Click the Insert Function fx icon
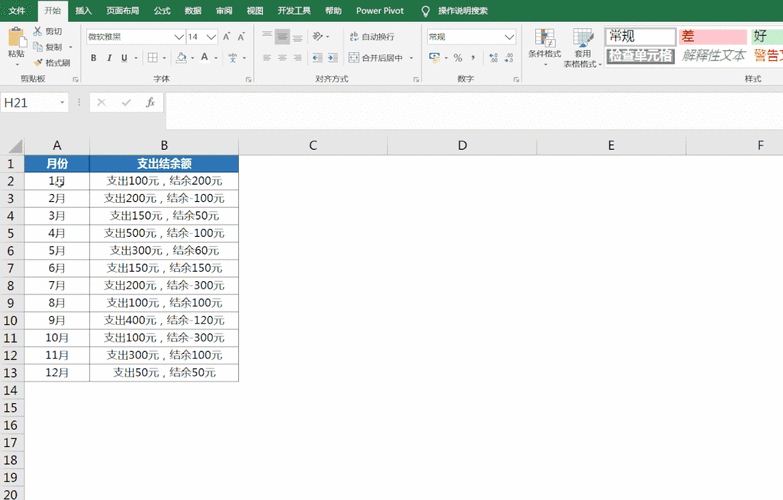783x500 pixels. coord(150,102)
